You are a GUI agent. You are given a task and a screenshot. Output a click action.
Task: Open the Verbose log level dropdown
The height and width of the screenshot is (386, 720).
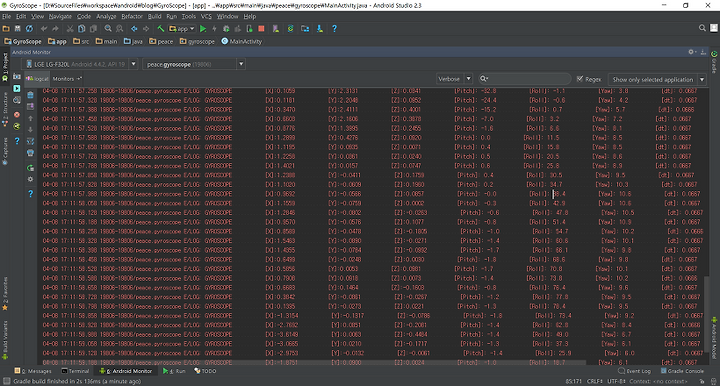click(x=454, y=79)
